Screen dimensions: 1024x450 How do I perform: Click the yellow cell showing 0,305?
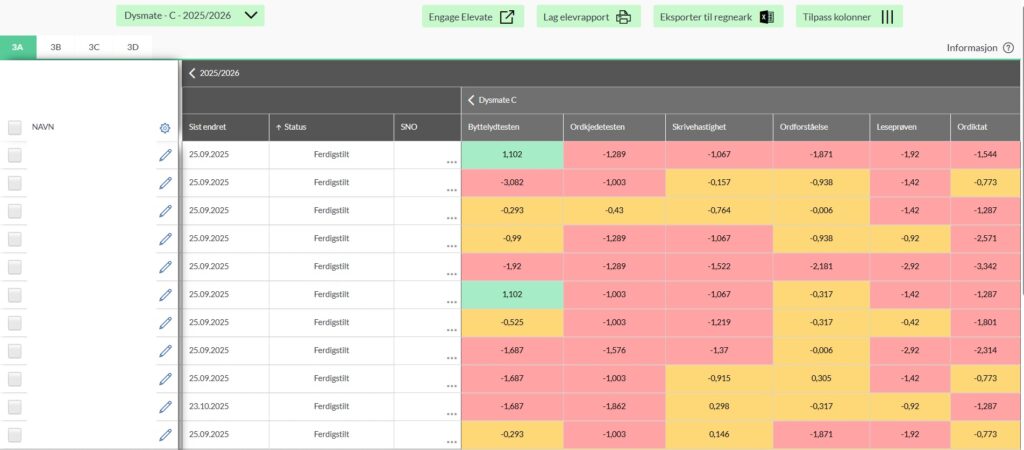pyautogui.click(x=821, y=379)
